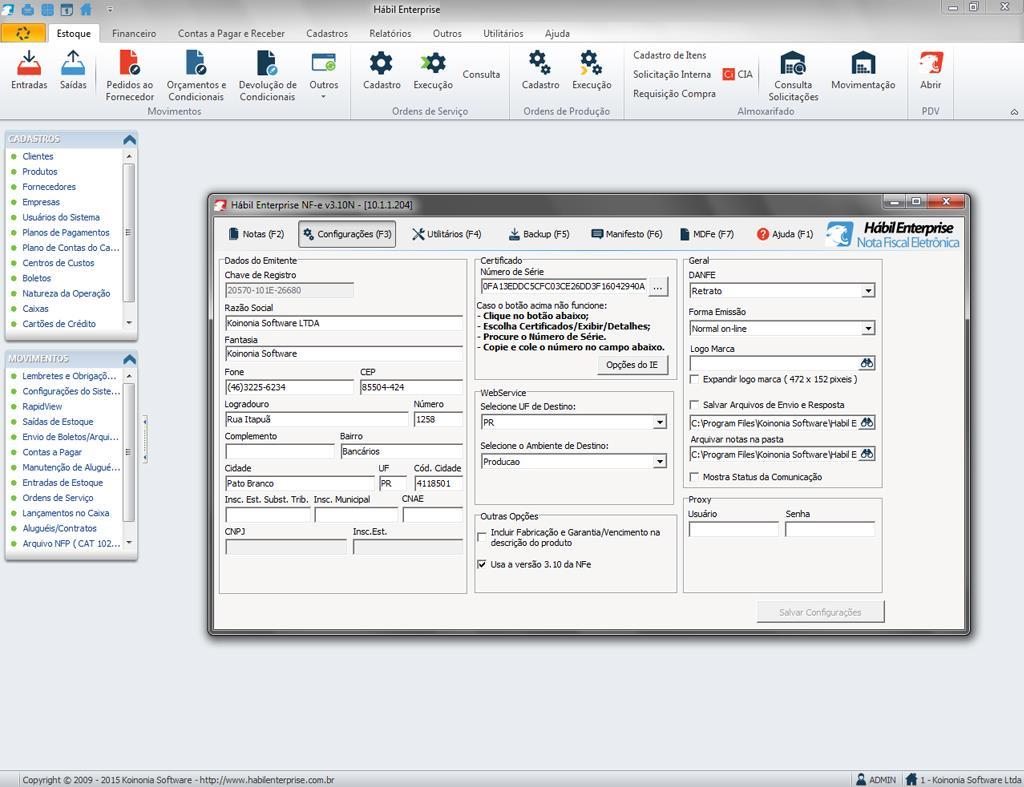Open quick access toolbar customize arrow
Image resolution: width=1024 pixels, height=787 pixels.
110,10
